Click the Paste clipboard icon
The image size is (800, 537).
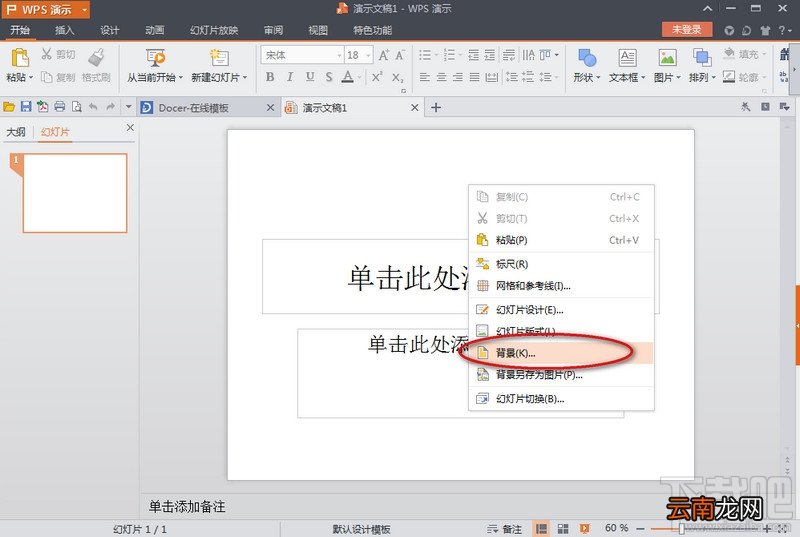20,58
